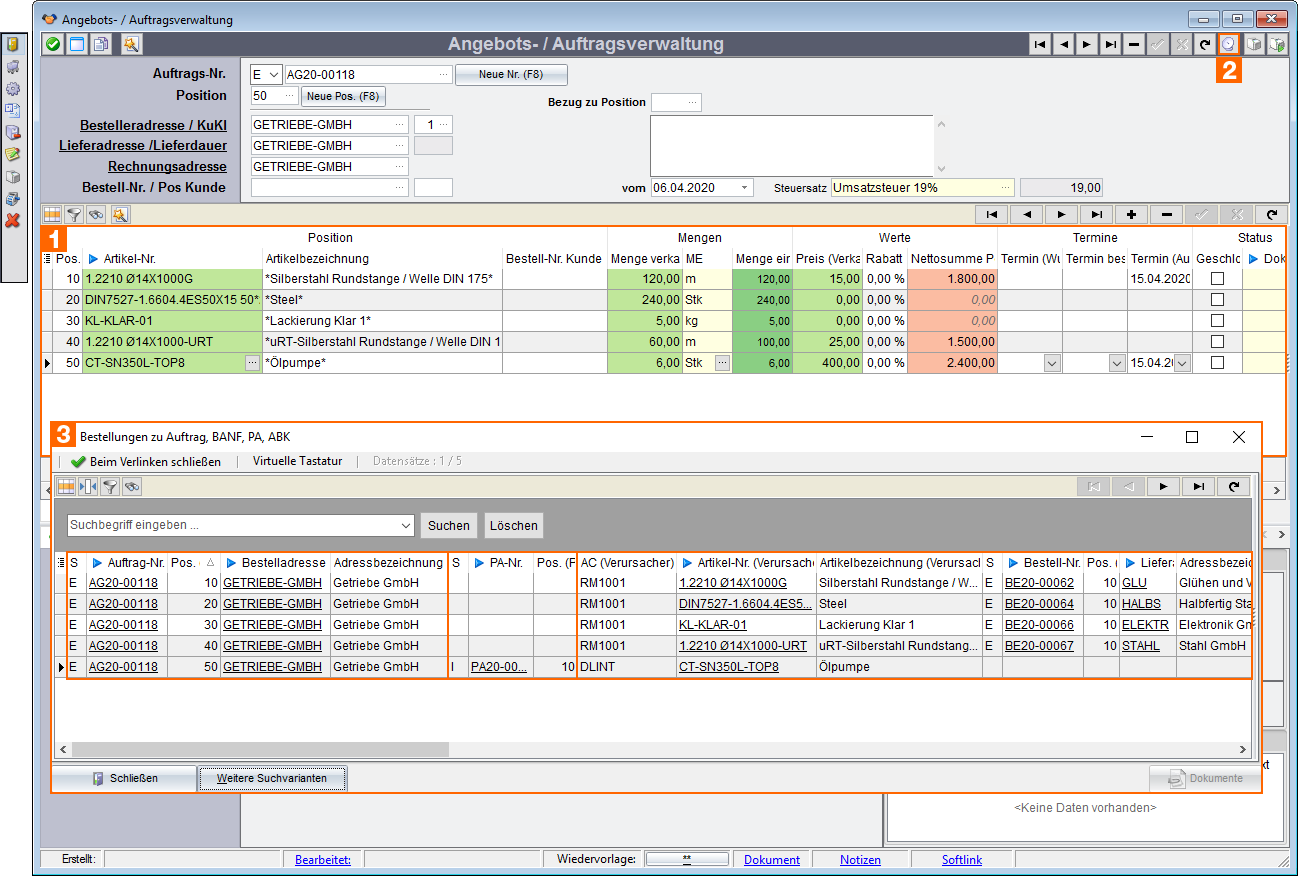Viewport: 1298px width, 876px height.
Task: Go to previous record in main header toolbar
Action: click(x=1063, y=44)
